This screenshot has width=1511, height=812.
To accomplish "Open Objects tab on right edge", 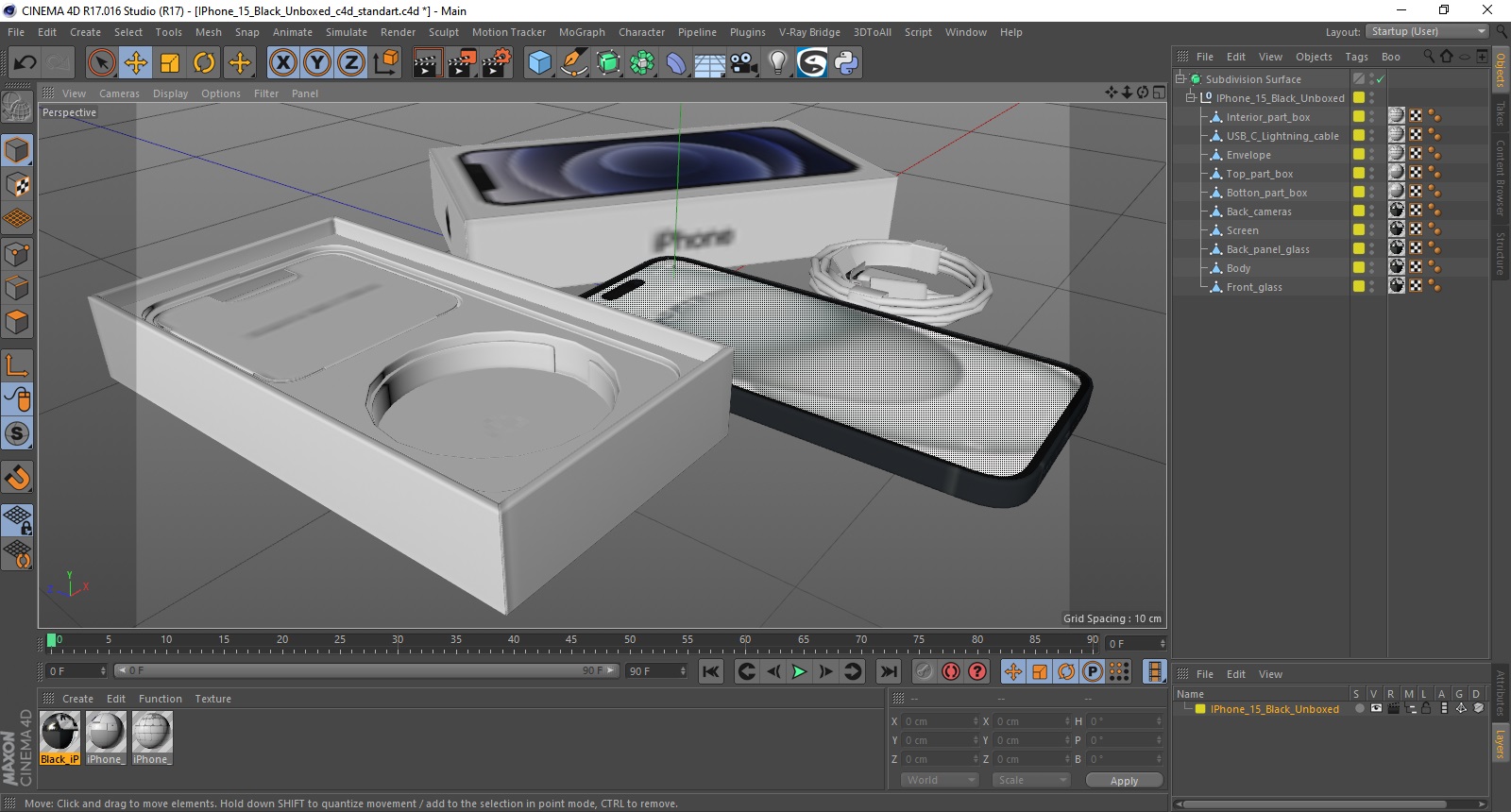I will 1501,70.
